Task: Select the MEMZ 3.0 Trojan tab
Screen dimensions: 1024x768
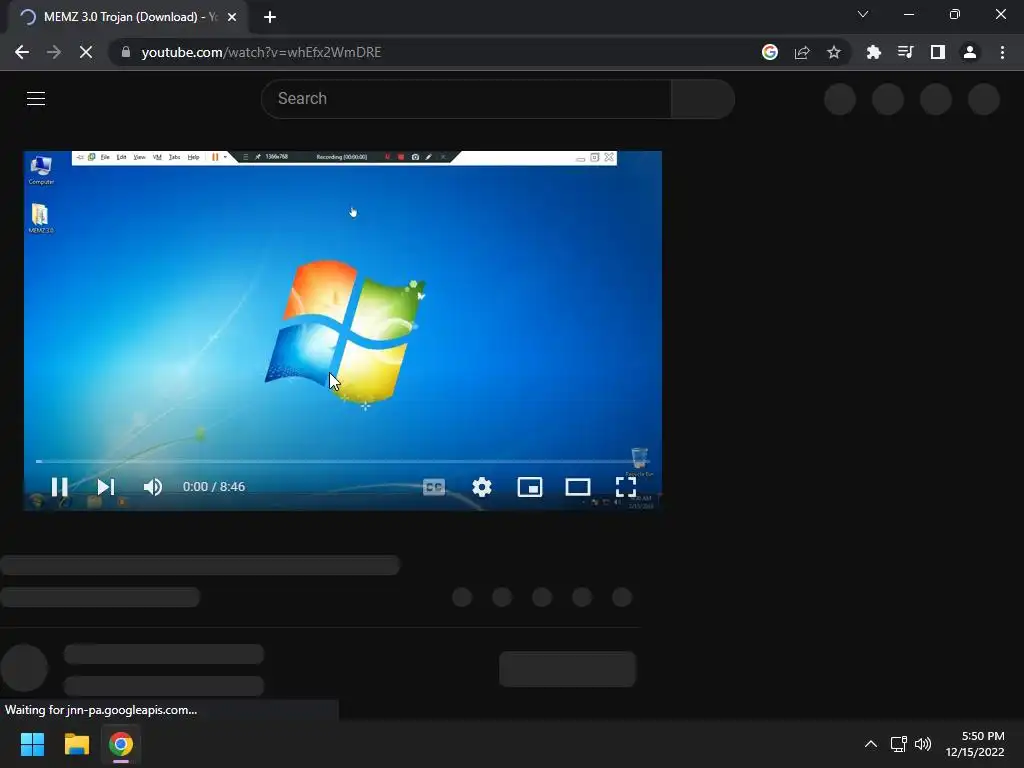Action: coord(128,17)
